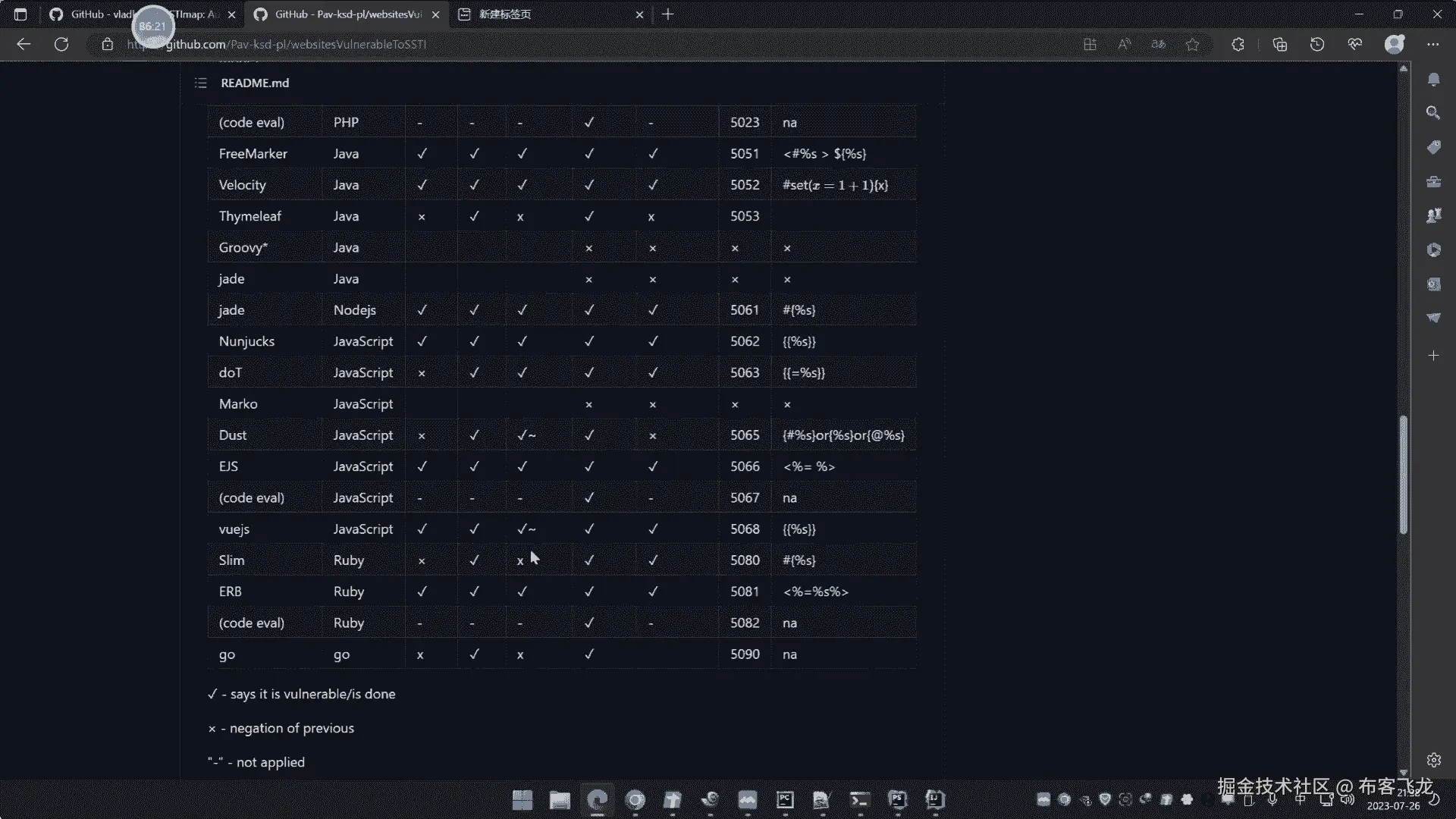Add a new sidebar app with plus
The width and height of the screenshot is (1456, 819).
(1432, 355)
